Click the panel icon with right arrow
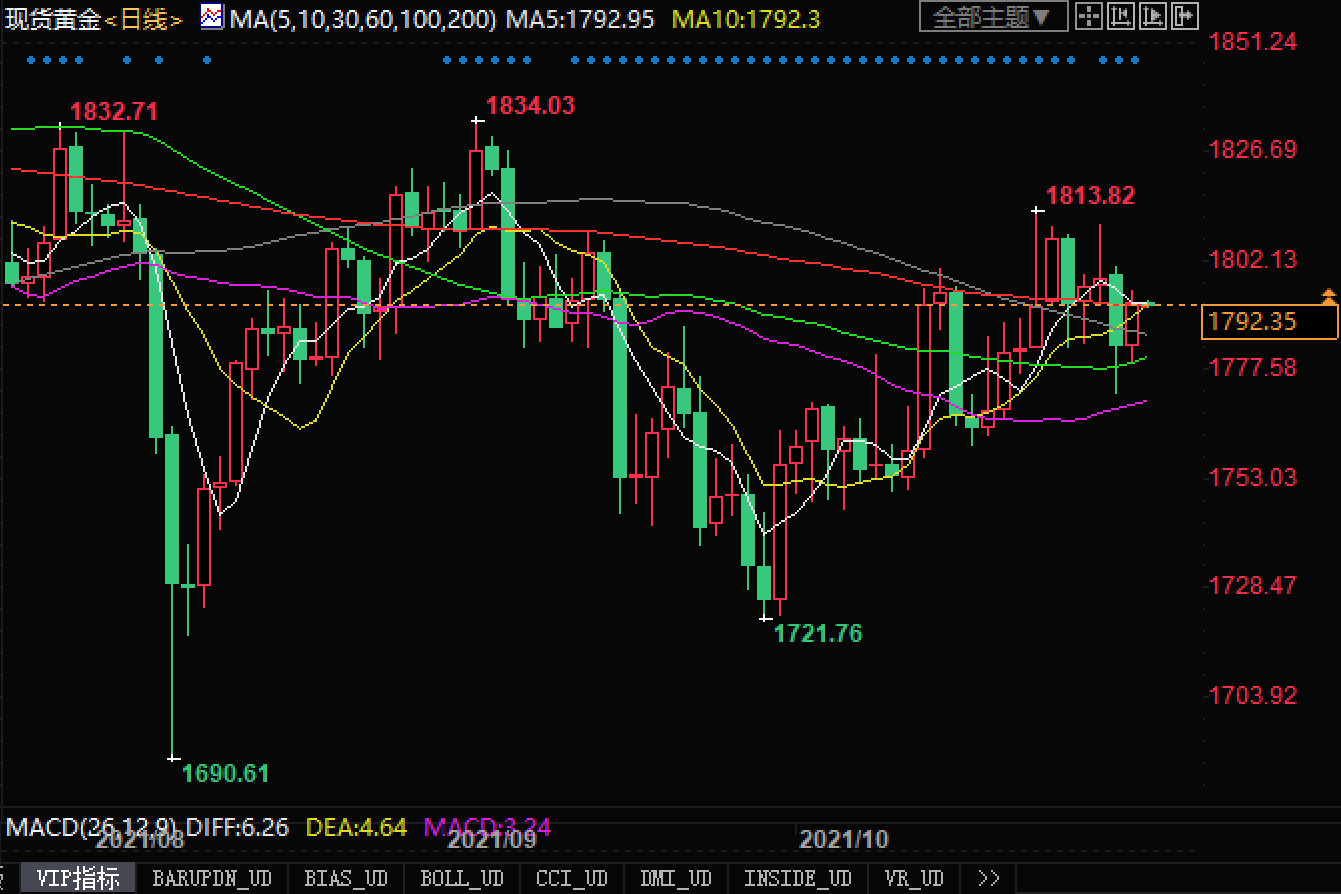 coord(1184,16)
